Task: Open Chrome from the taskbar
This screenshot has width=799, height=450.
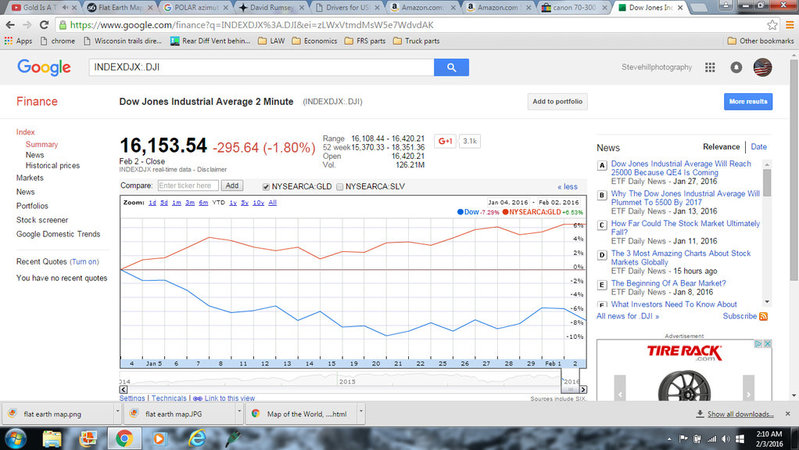Action: (x=124, y=438)
